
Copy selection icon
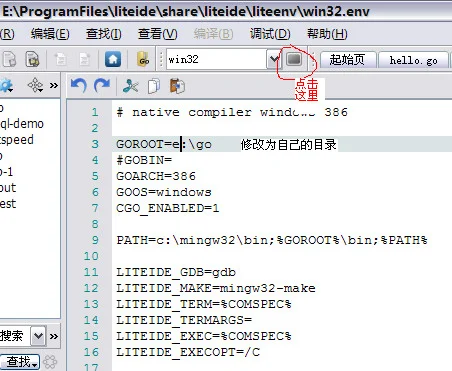click(154, 86)
